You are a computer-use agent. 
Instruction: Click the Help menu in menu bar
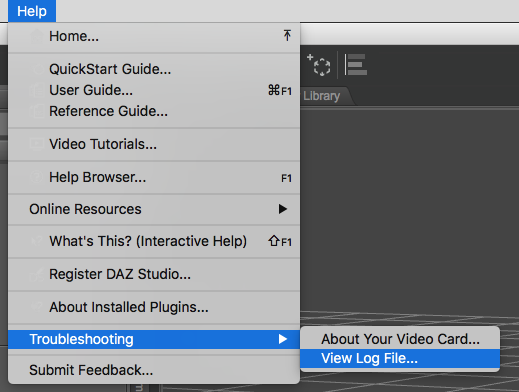click(32, 11)
